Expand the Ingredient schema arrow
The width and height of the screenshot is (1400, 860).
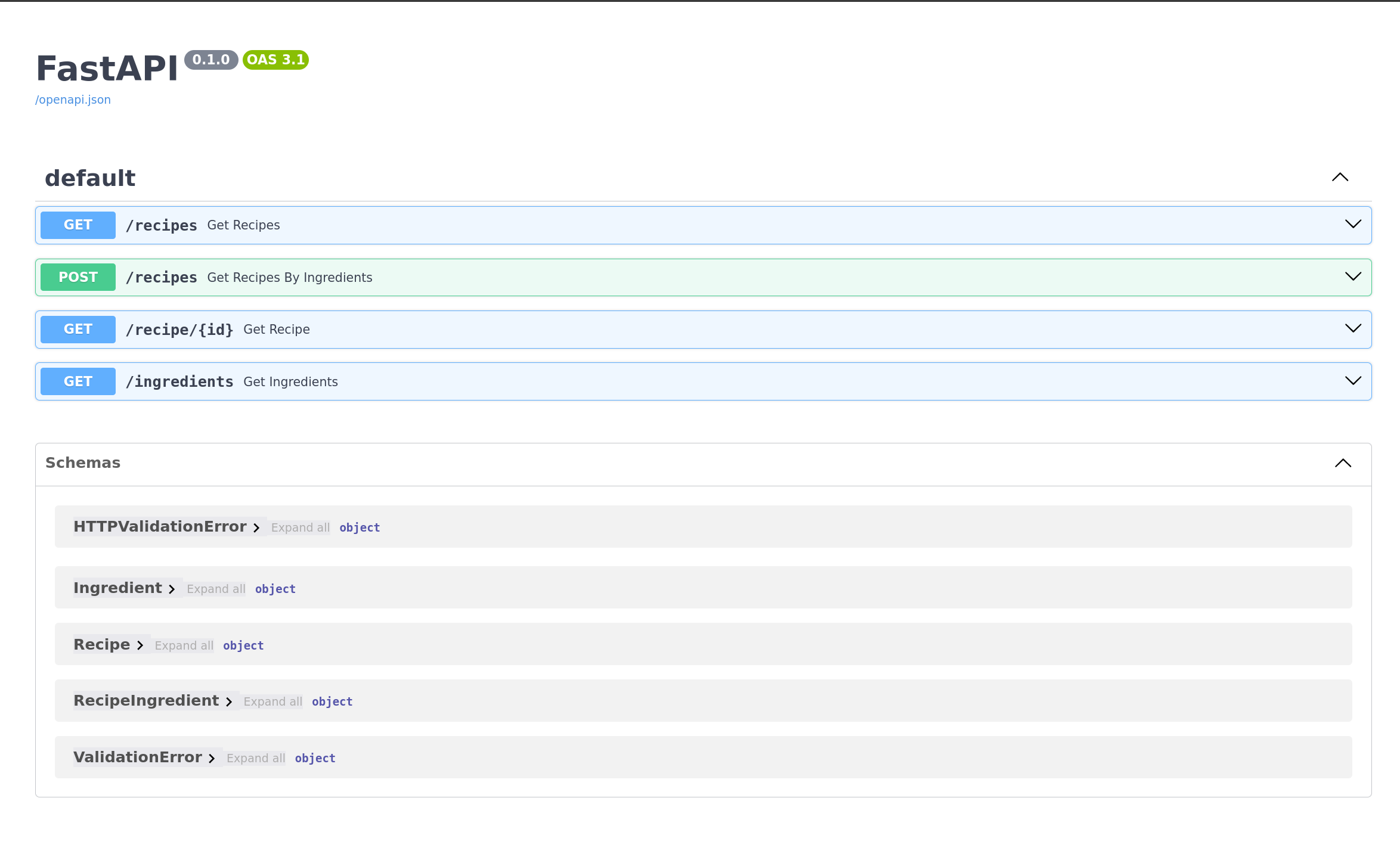pyautogui.click(x=172, y=589)
